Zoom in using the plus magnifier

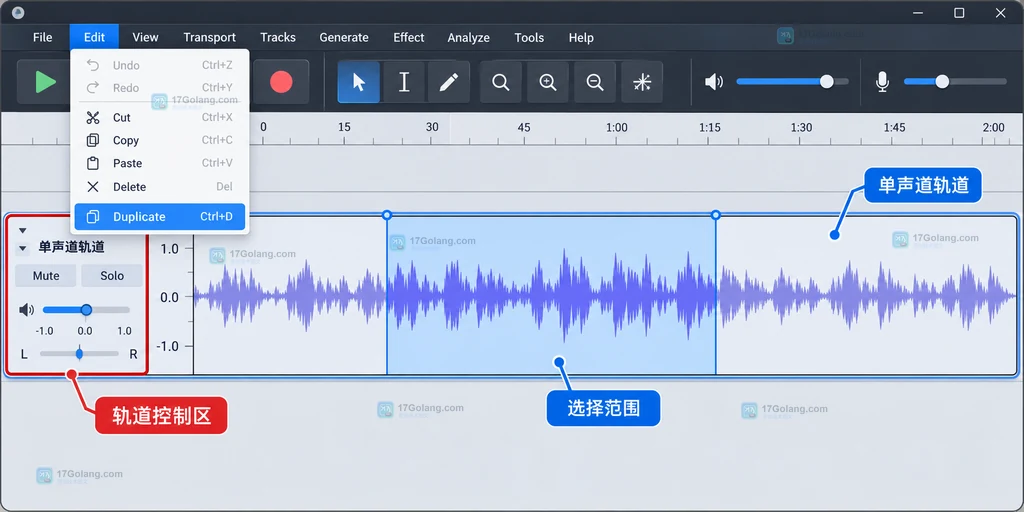548,82
